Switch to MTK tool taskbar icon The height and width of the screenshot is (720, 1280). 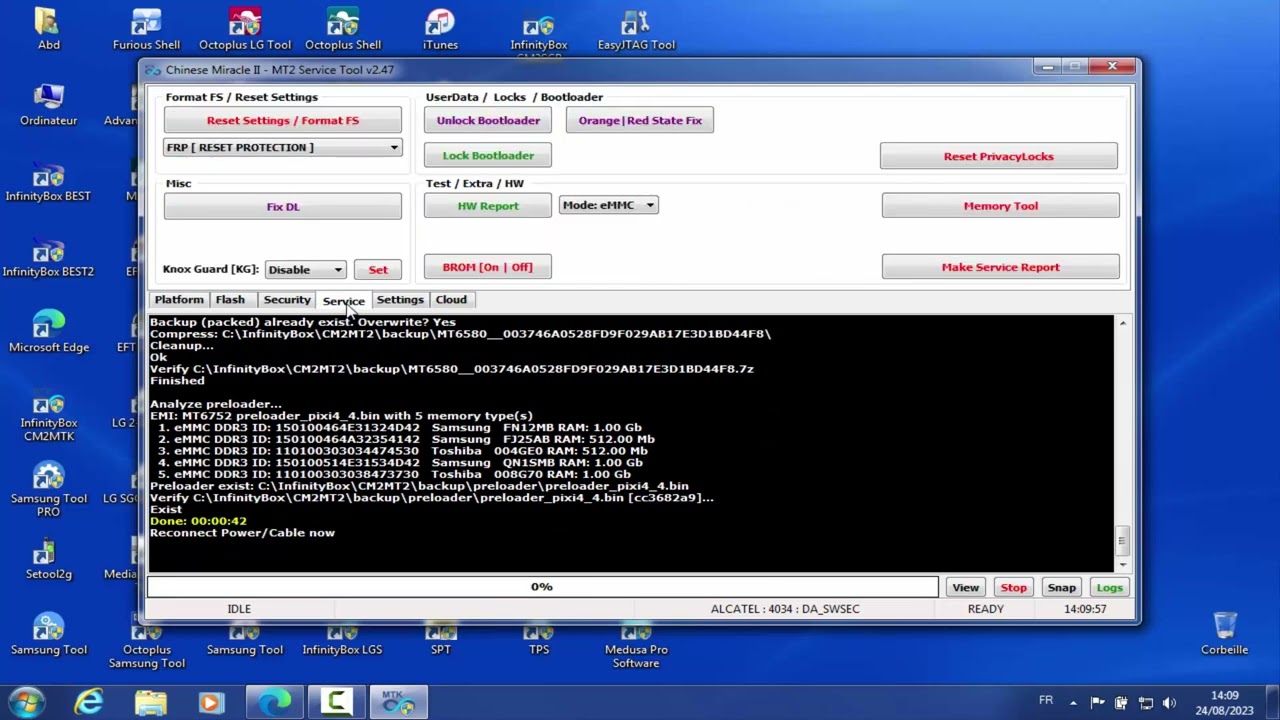[398, 703]
